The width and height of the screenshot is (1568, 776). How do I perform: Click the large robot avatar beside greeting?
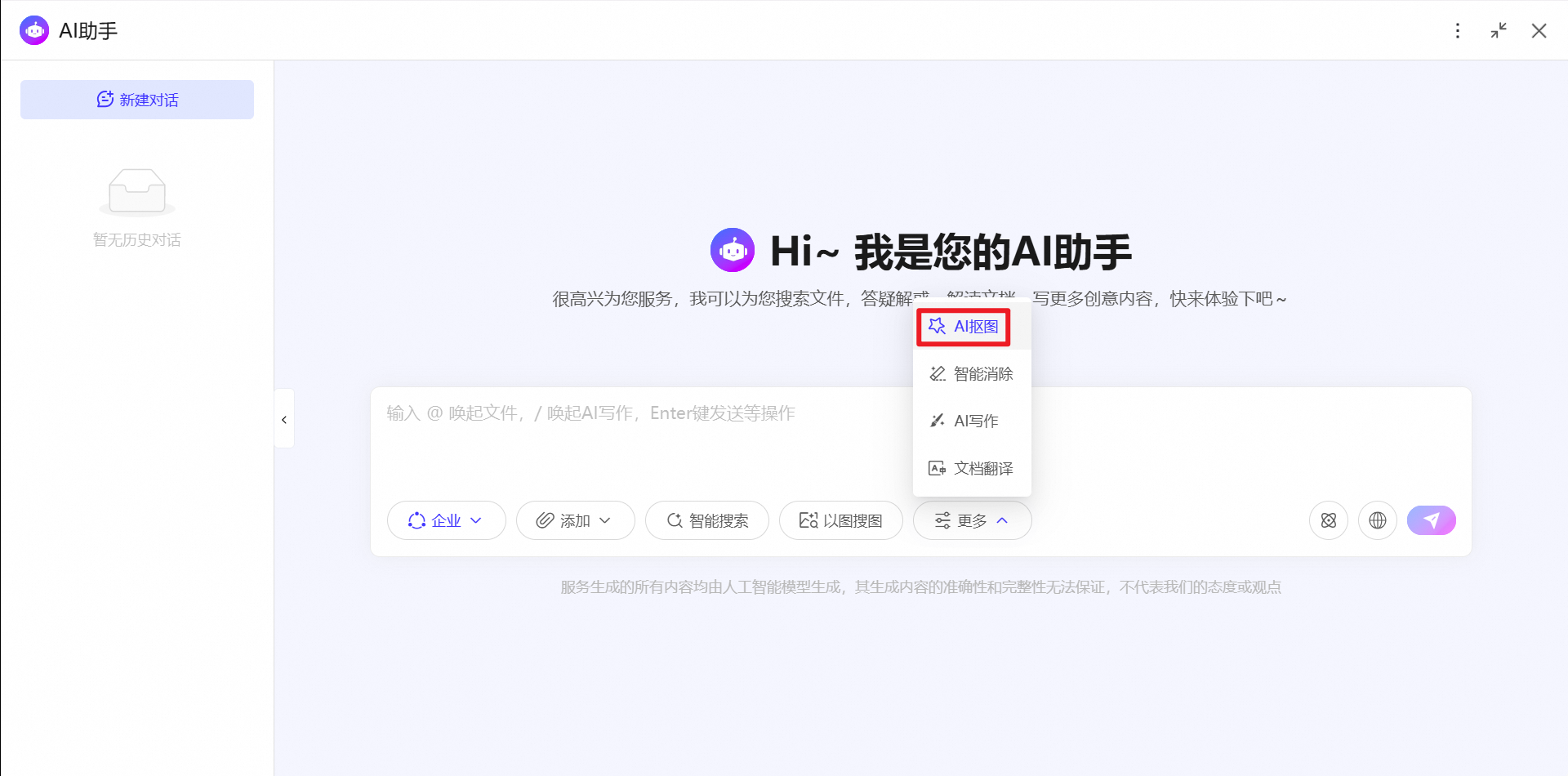click(x=733, y=250)
